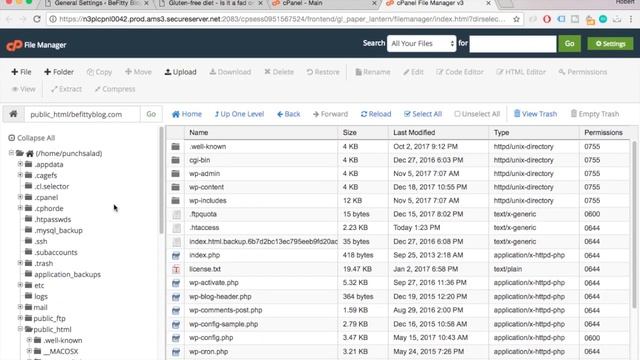Create a new File
Viewport: 640px width, 360px height.
21,72
